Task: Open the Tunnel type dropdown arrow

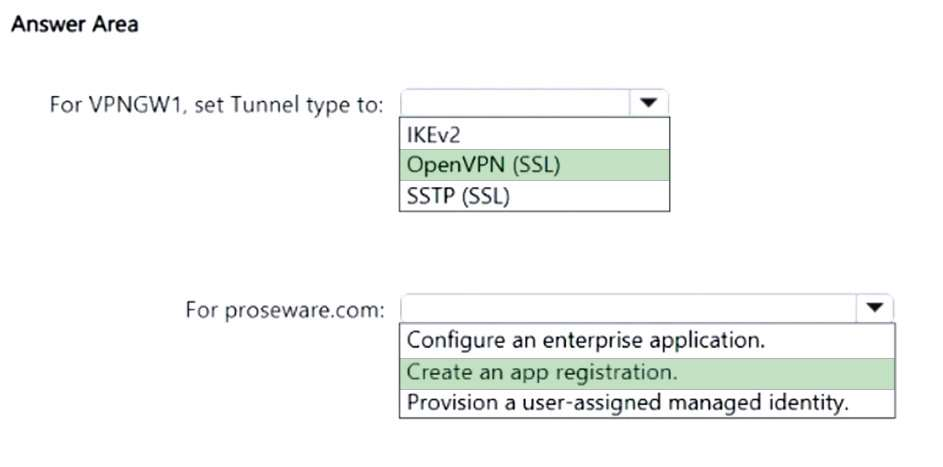Action: 648,103
